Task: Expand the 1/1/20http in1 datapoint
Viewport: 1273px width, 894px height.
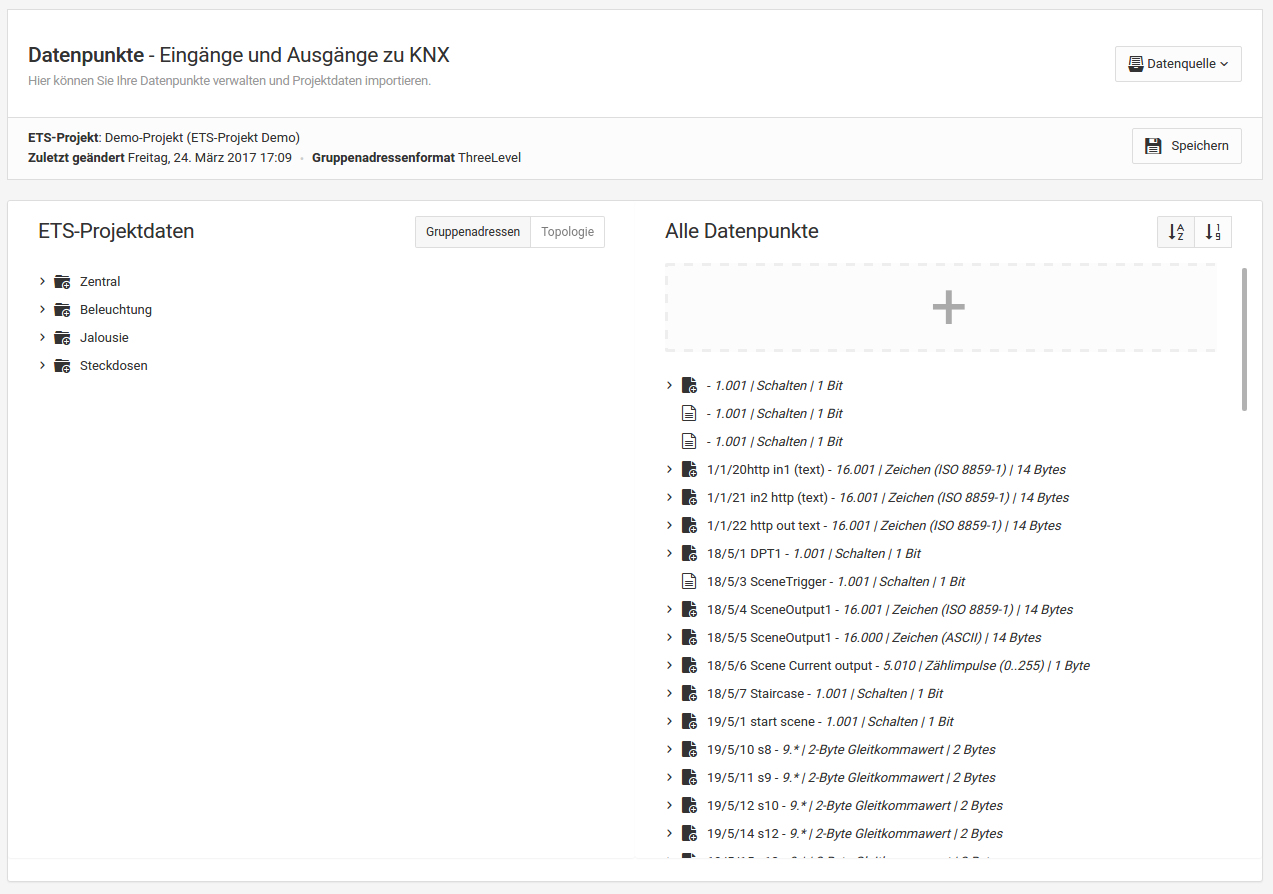Action: (x=669, y=470)
